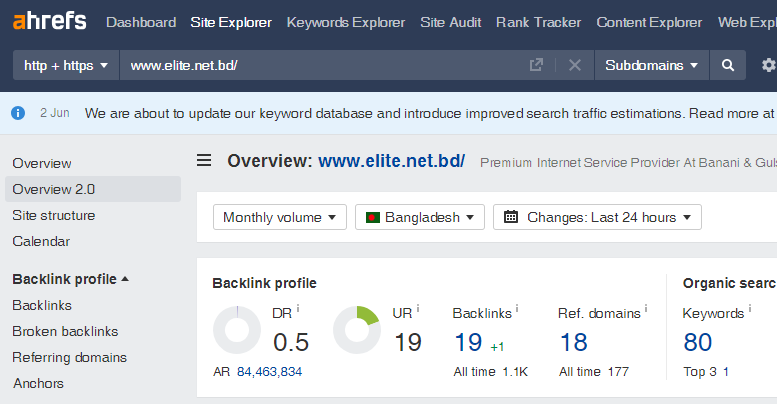
Task: Click the All time 1.1K backlinks text
Action: point(491,371)
